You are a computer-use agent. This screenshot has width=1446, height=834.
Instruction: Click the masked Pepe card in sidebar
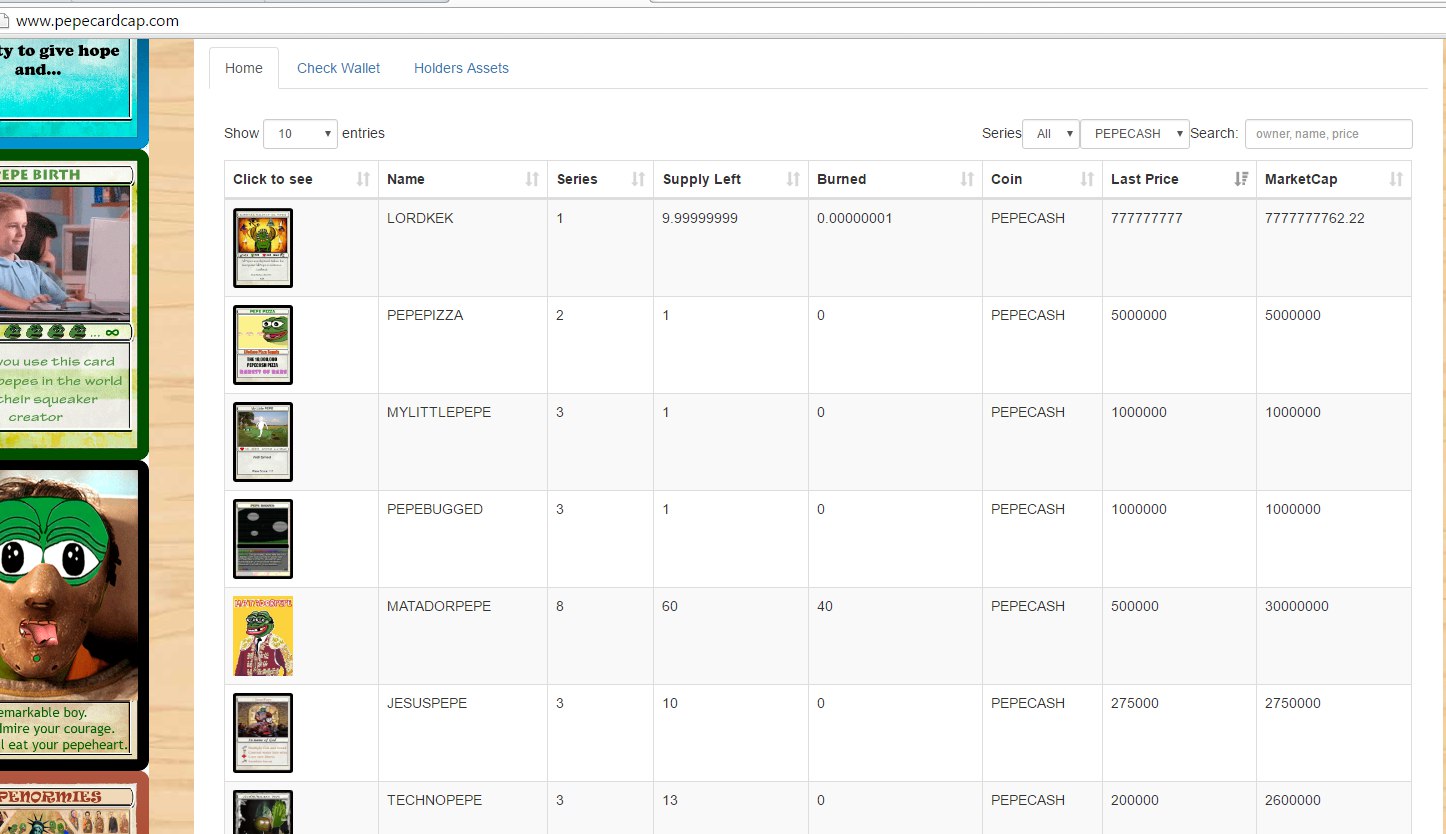coord(72,614)
